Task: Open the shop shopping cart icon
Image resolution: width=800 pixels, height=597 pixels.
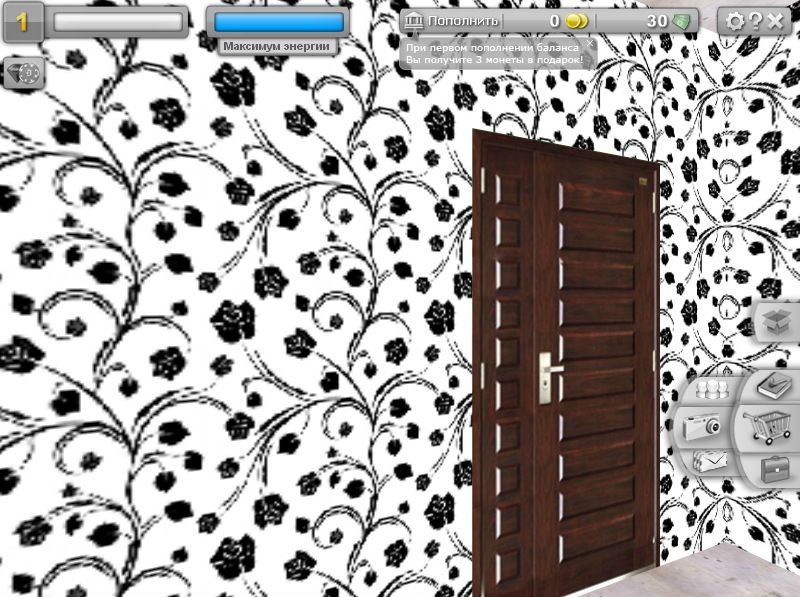Action: [767, 428]
